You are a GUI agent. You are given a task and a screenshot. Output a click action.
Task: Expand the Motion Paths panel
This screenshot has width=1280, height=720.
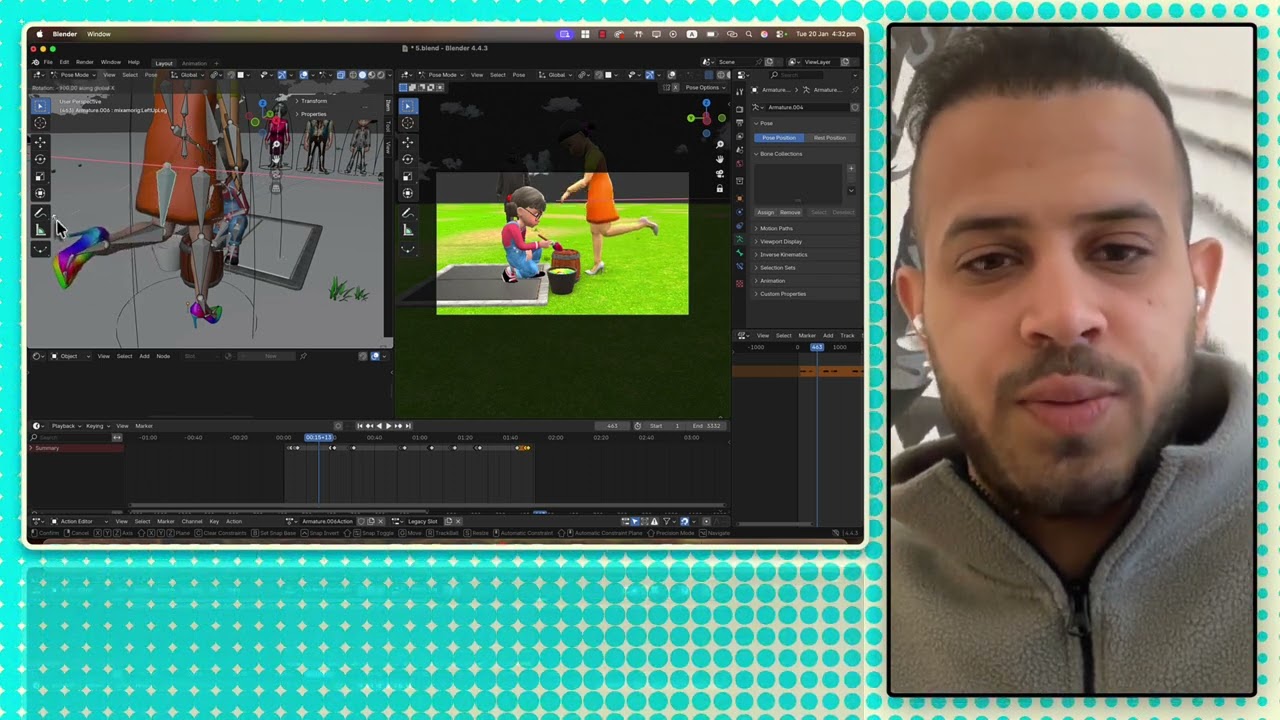[x=776, y=228]
